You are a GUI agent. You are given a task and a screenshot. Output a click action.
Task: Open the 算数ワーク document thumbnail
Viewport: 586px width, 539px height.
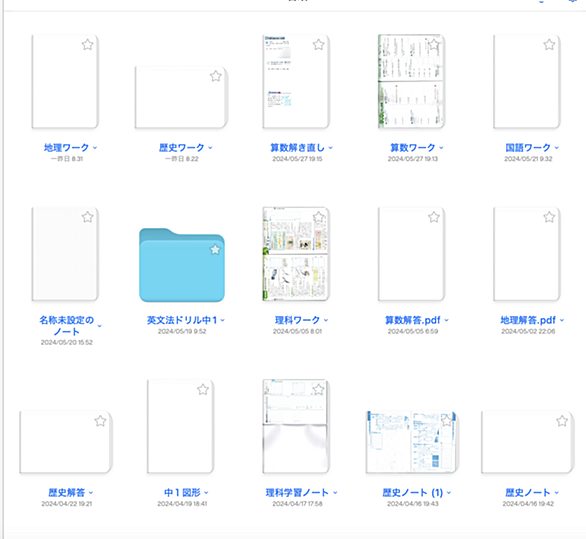pyautogui.click(x=411, y=81)
